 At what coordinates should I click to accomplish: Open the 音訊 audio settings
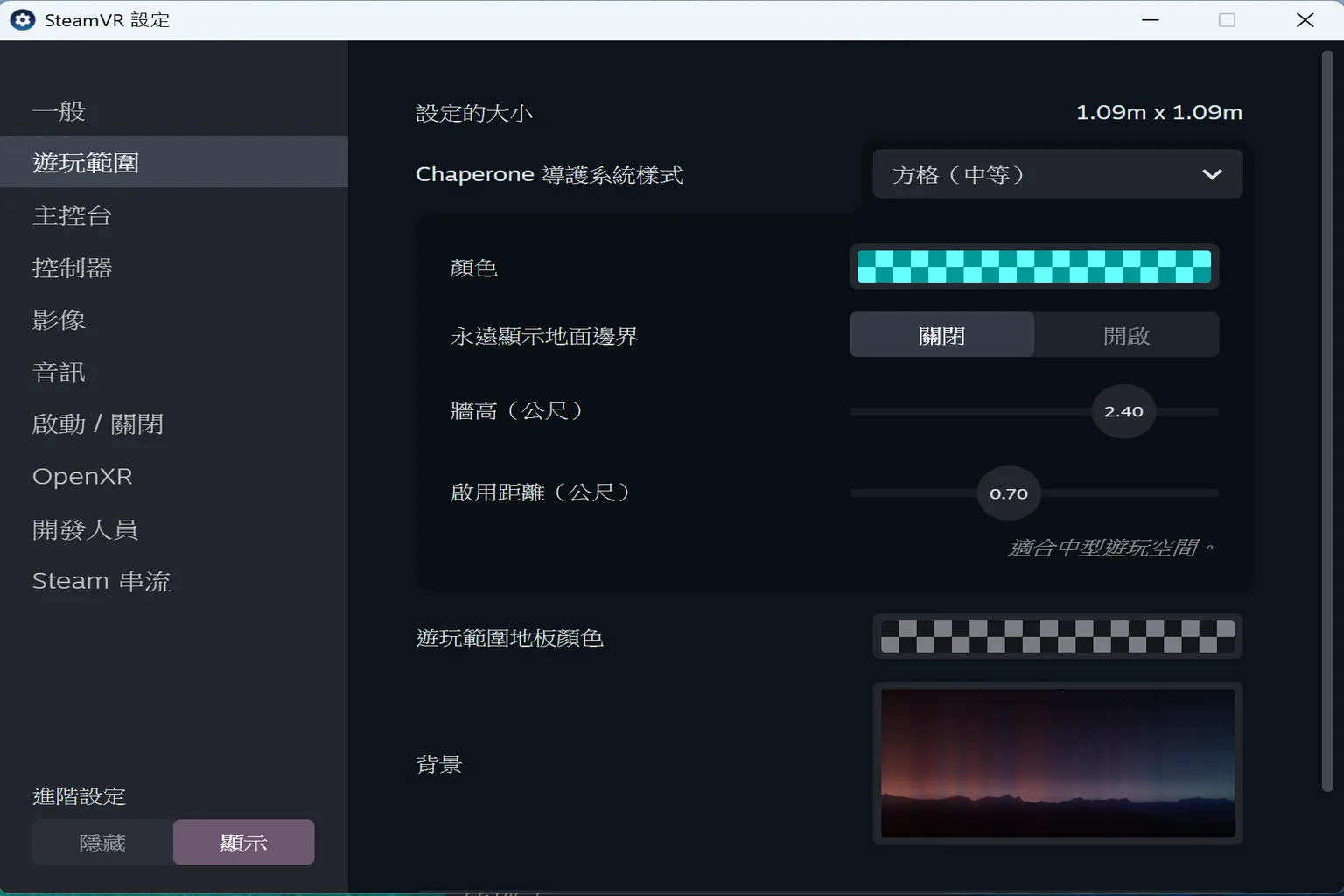58,371
